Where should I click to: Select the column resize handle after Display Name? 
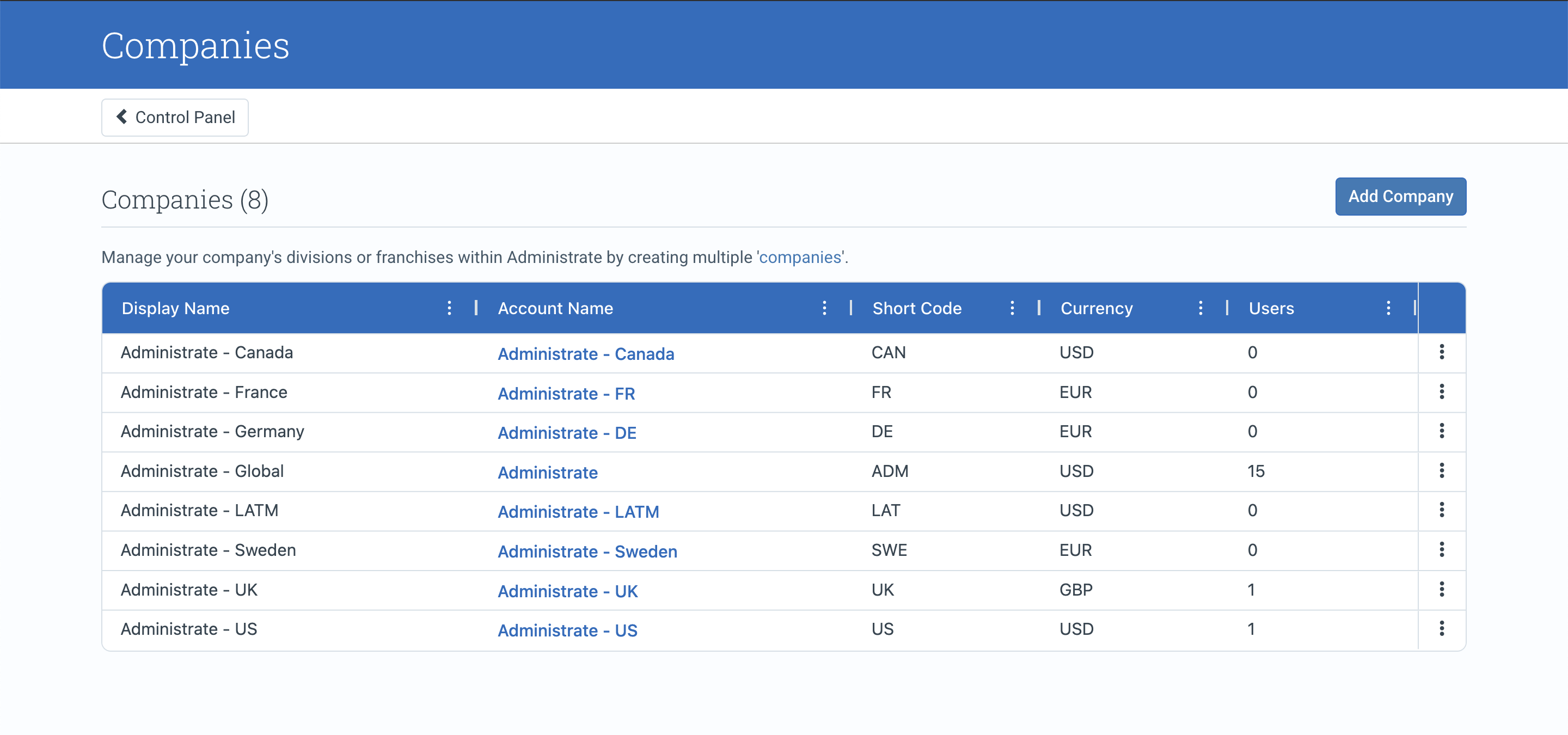tap(475, 308)
